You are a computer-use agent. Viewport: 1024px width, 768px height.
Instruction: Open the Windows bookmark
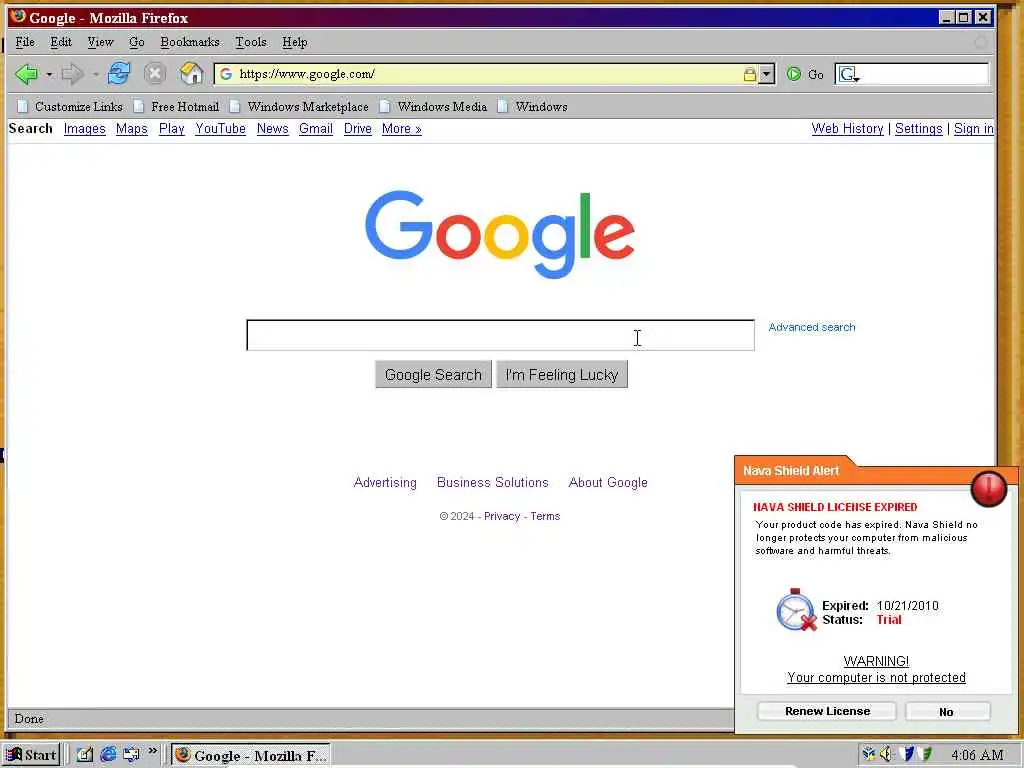(x=532, y=106)
